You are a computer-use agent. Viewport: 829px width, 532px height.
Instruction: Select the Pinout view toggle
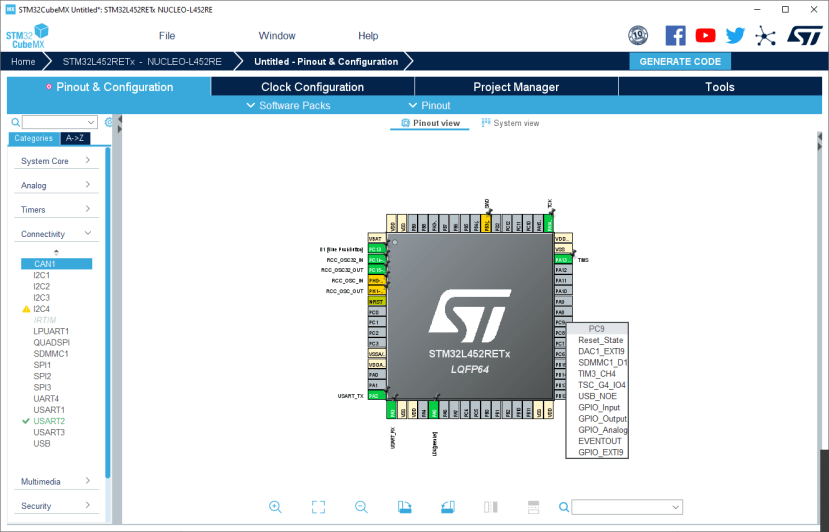click(430, 123)
